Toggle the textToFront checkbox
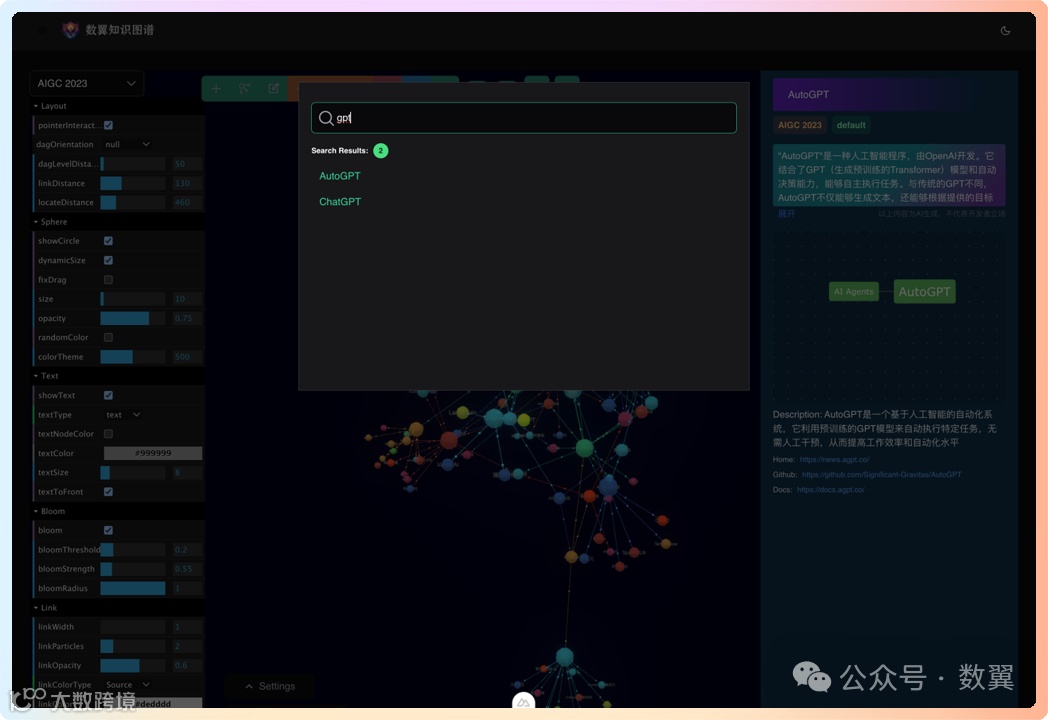This screenshot has height=720, width=1048. (x=108, y=491)
